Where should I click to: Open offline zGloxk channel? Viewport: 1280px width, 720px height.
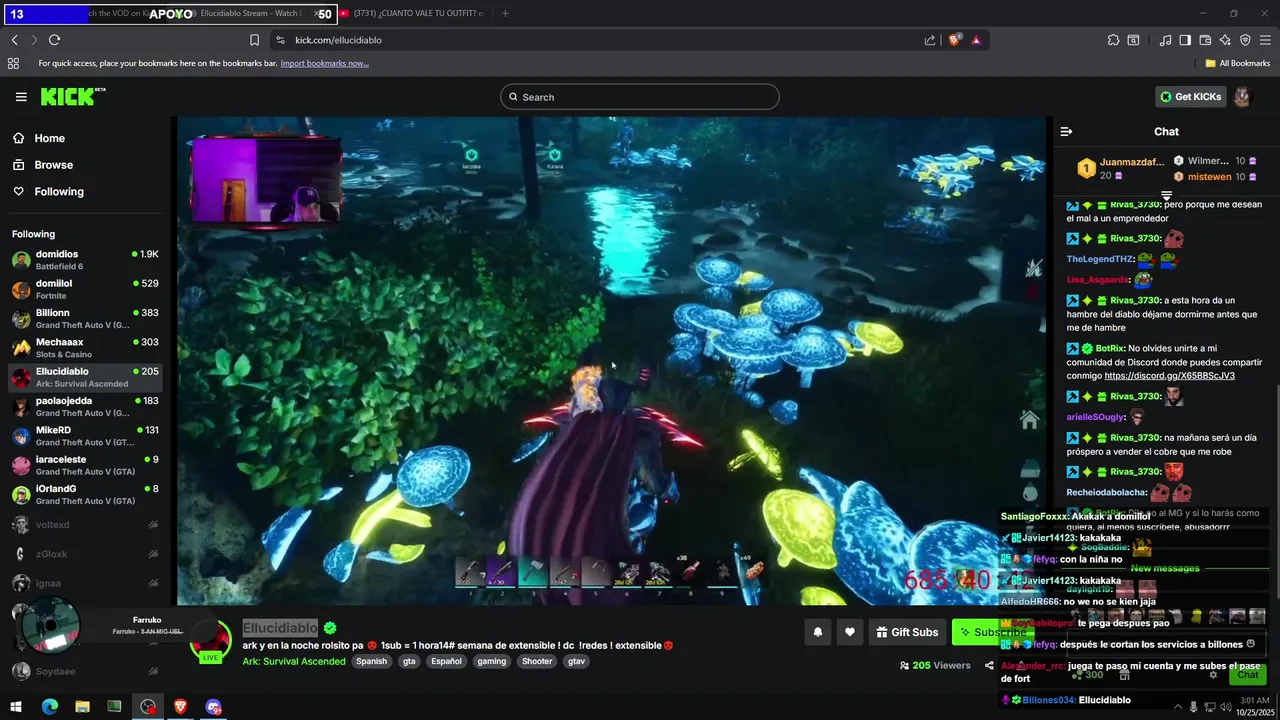click(85, 553)
